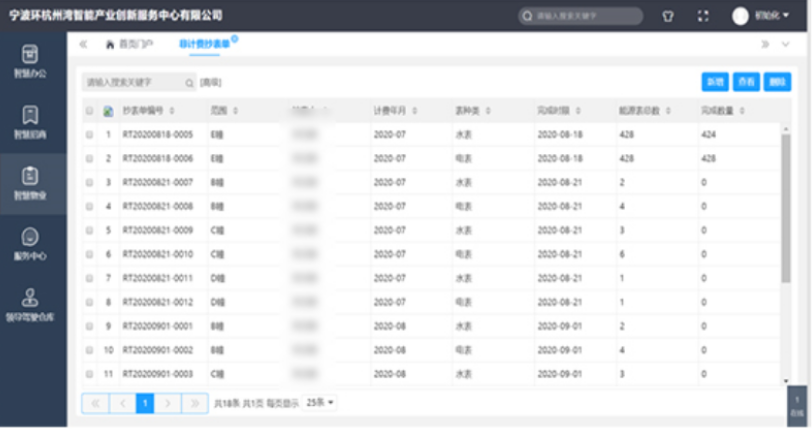
Task: Click the company name title in header
Action: point(116,16)
